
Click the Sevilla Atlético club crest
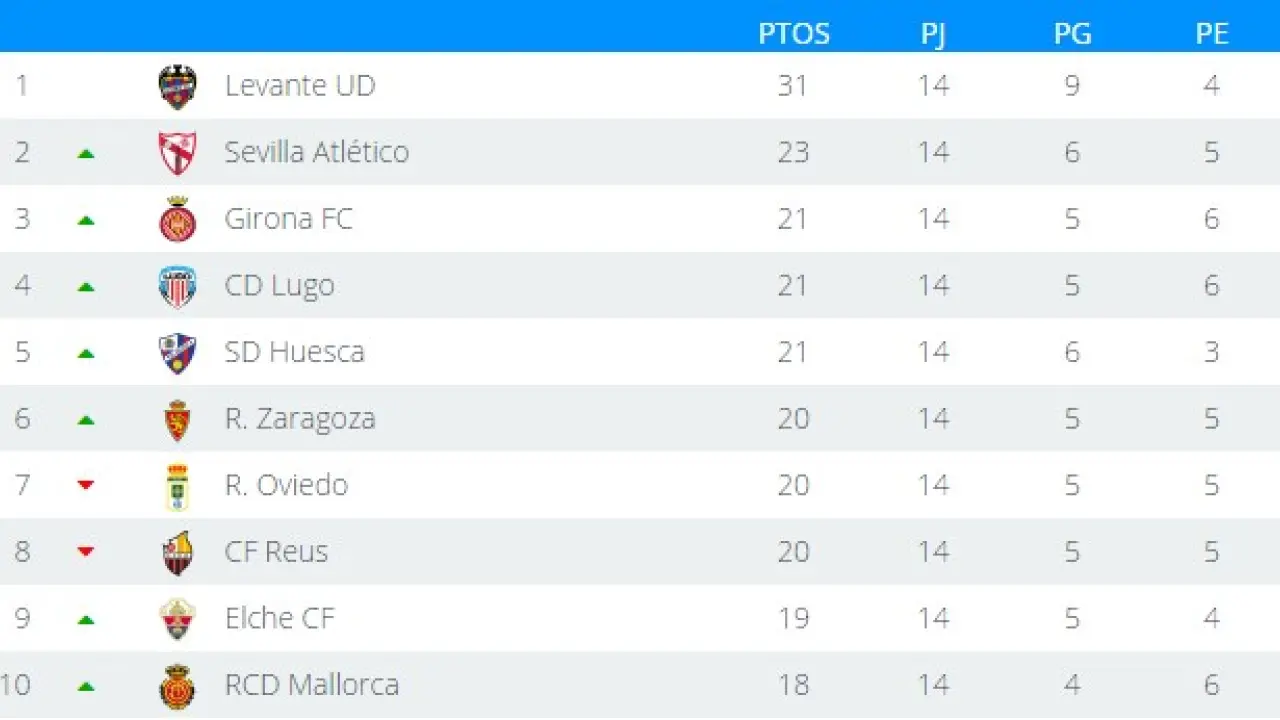[x=178, y=153]
